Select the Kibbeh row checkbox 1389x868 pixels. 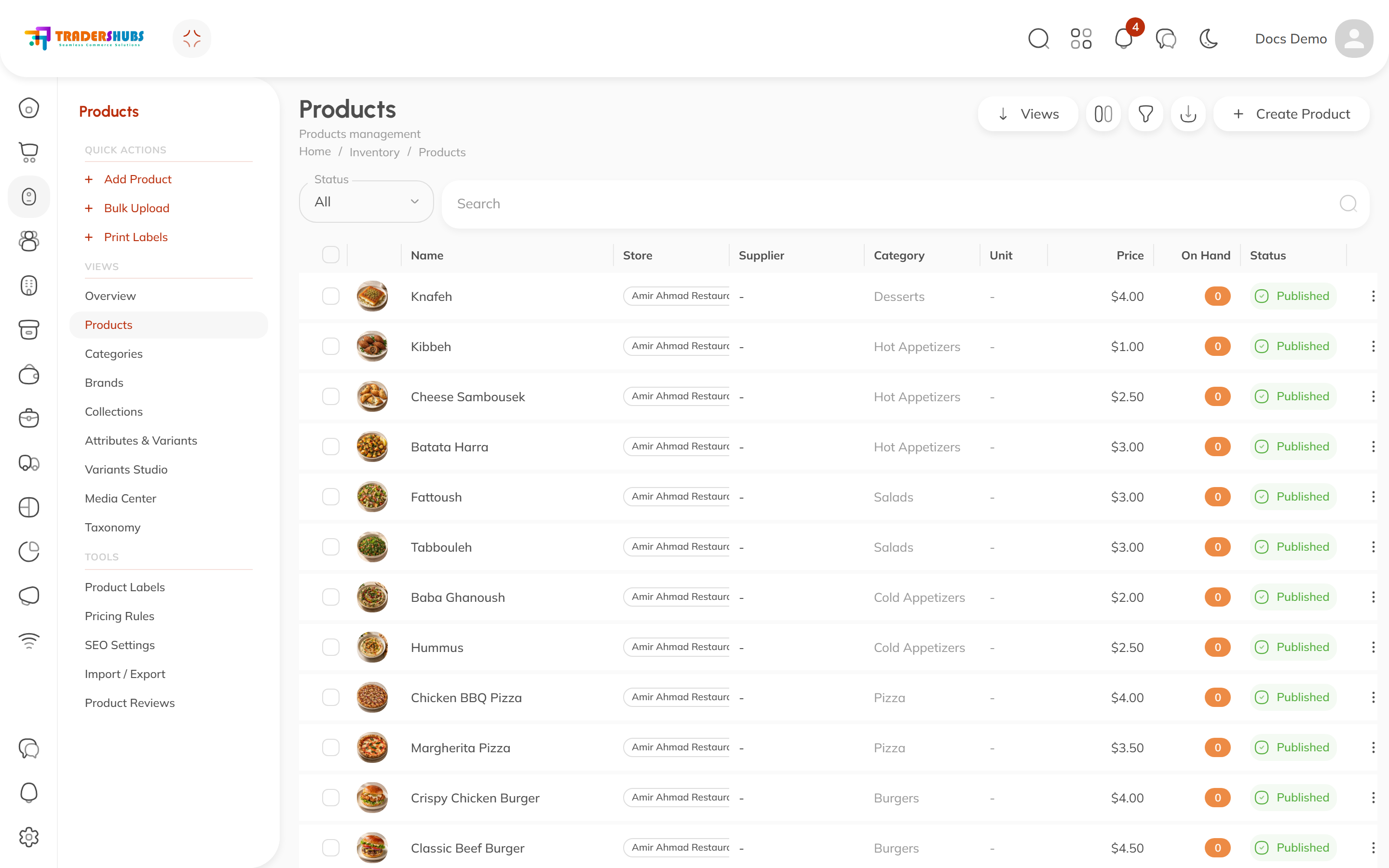[330, 346]
